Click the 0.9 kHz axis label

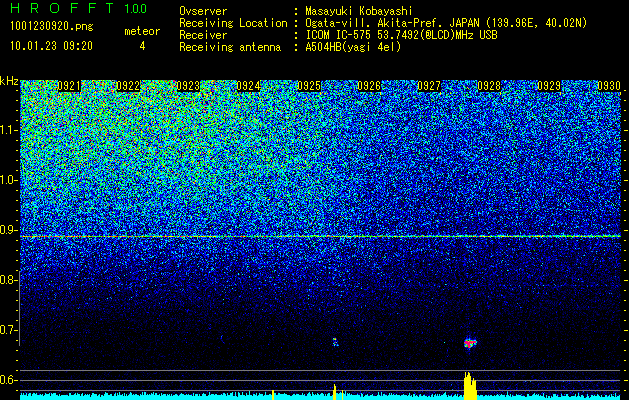point(9,230)
